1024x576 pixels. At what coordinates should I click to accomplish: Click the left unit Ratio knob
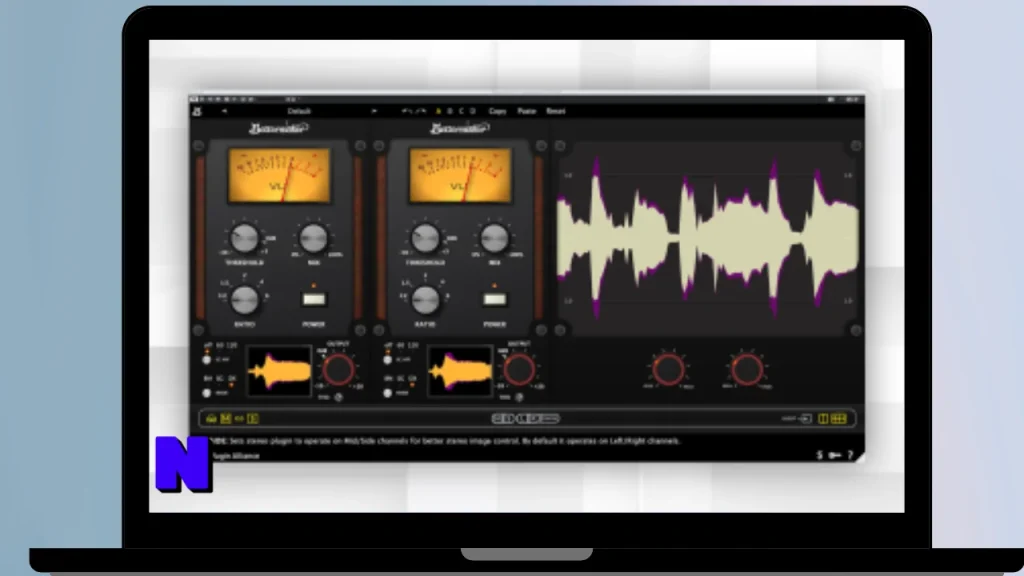245,300
